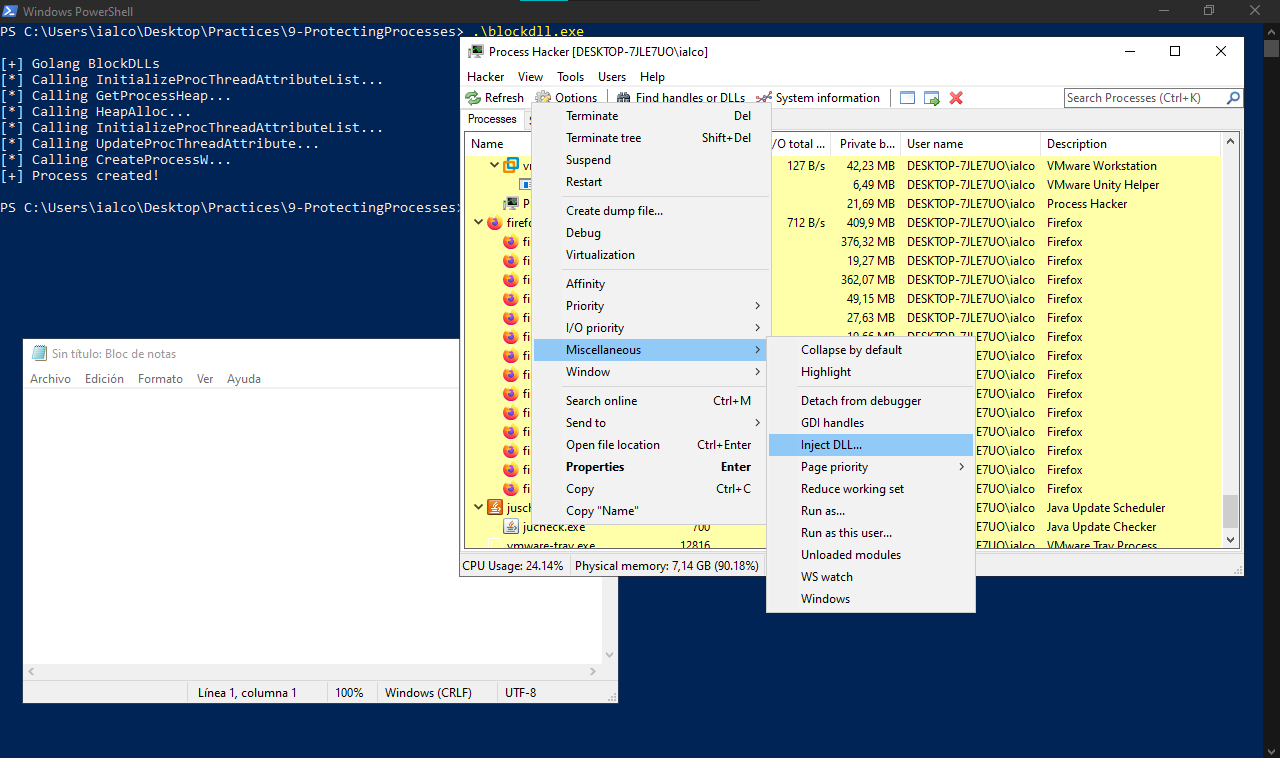The height and width of the screenshot is (758, 1280).
Task: Select Search online menu entry
Action: (x=650, y=401)
